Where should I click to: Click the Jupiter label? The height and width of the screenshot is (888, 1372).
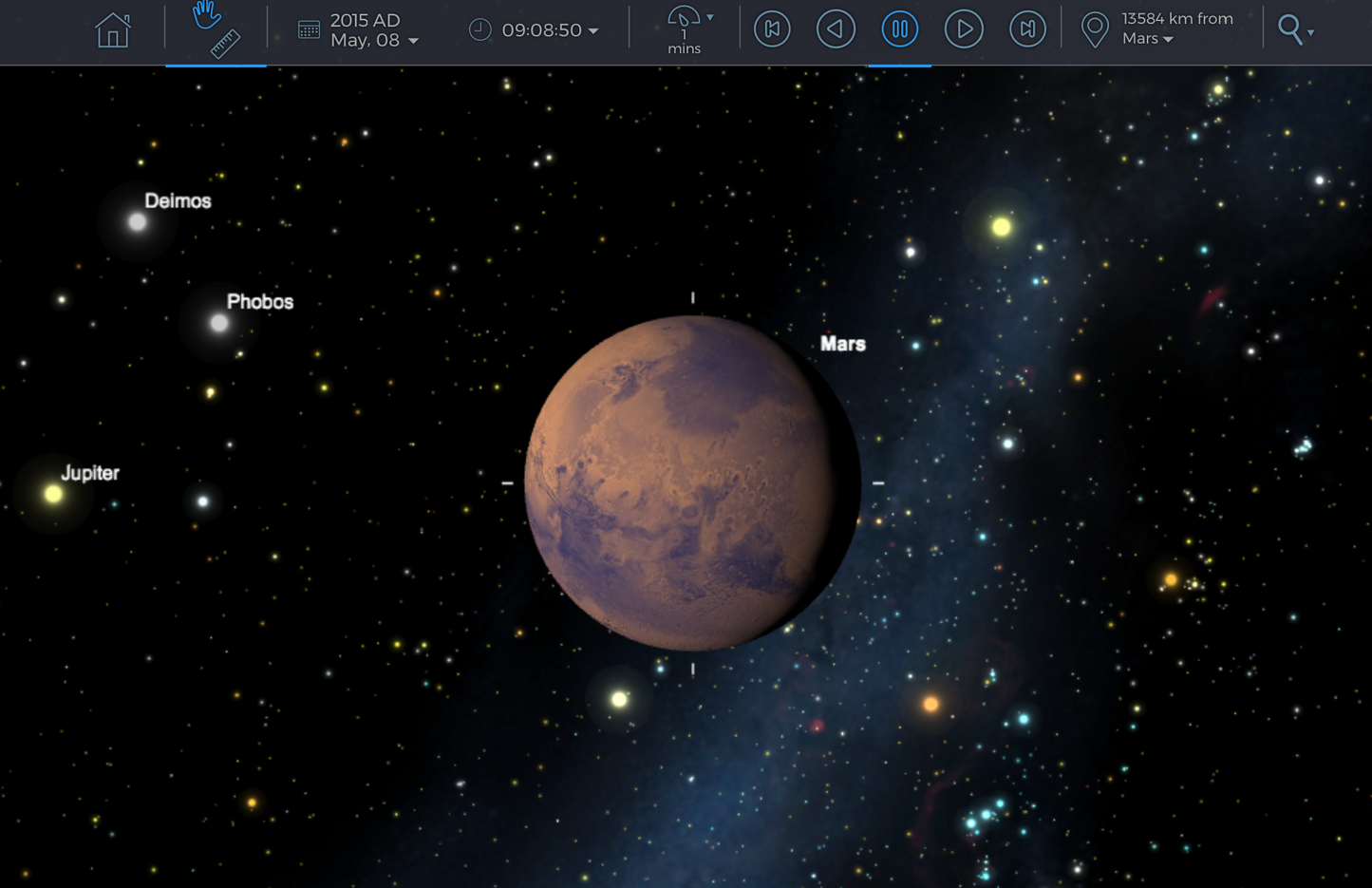click(90, 473)
